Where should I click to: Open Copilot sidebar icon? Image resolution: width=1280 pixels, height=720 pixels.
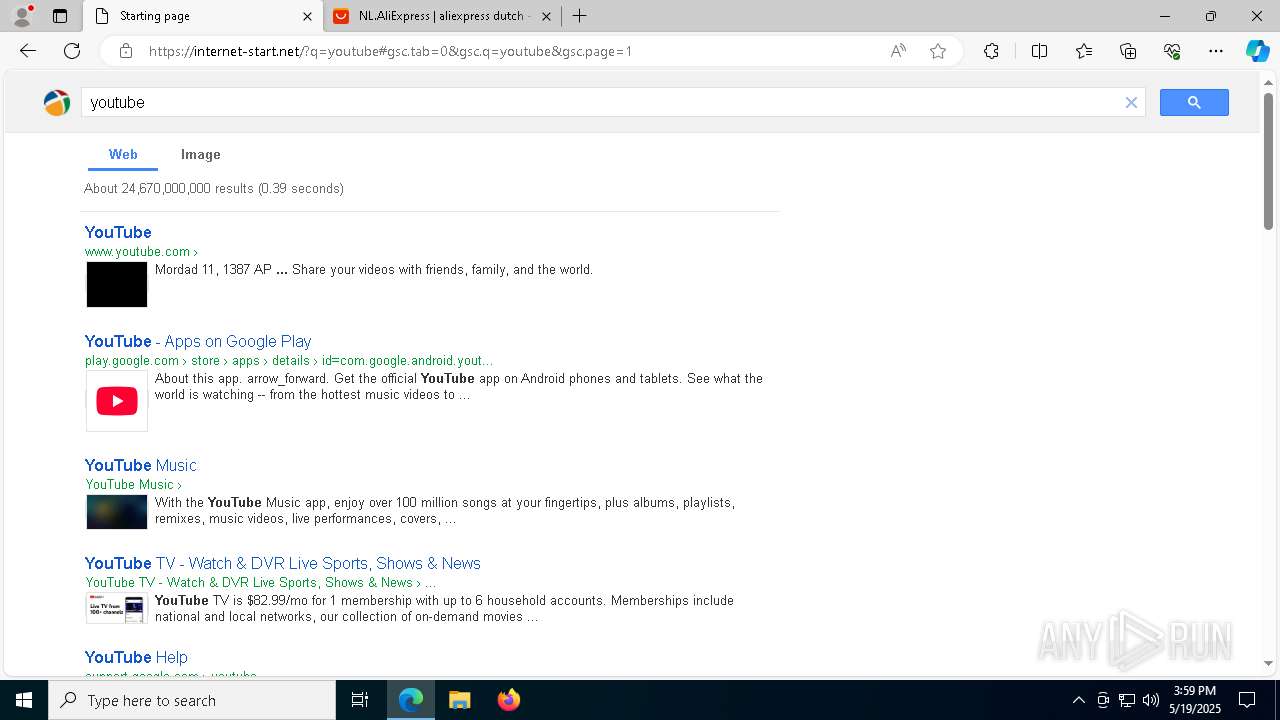[x=1257, y=51]
